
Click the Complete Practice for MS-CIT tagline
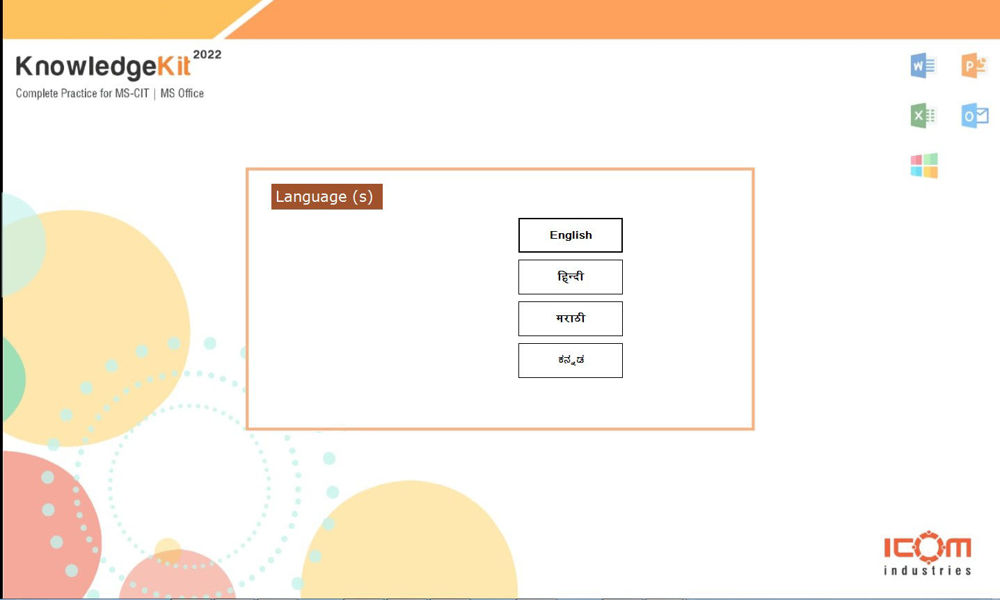coord(82,93)
